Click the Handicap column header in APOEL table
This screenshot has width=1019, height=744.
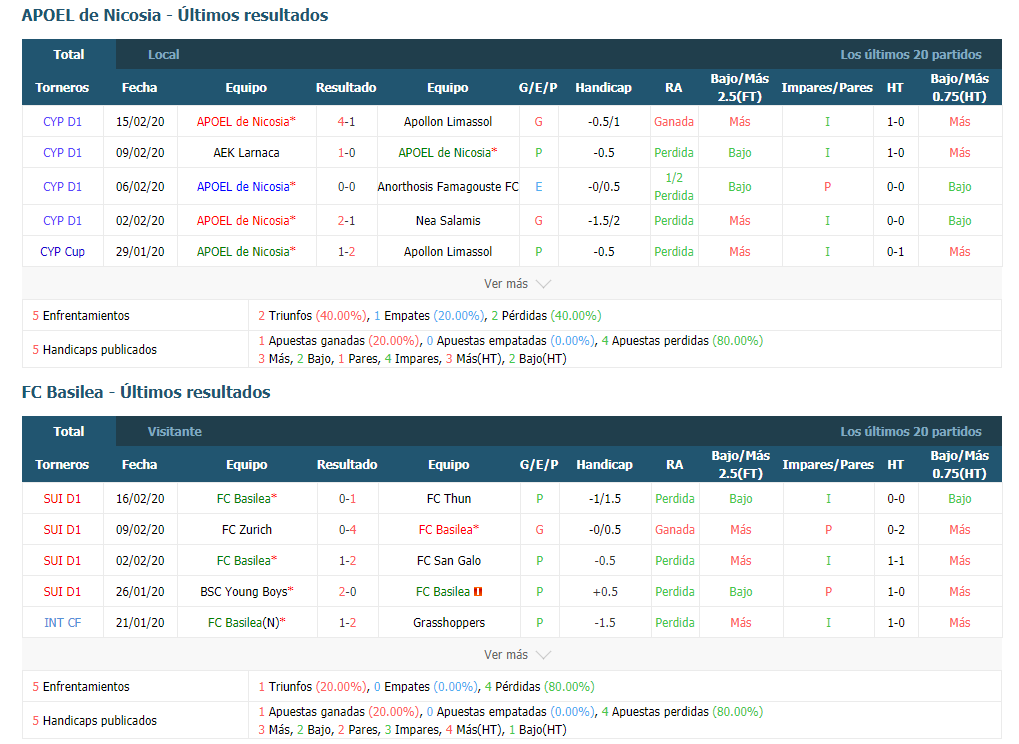(x=603, y=87)
